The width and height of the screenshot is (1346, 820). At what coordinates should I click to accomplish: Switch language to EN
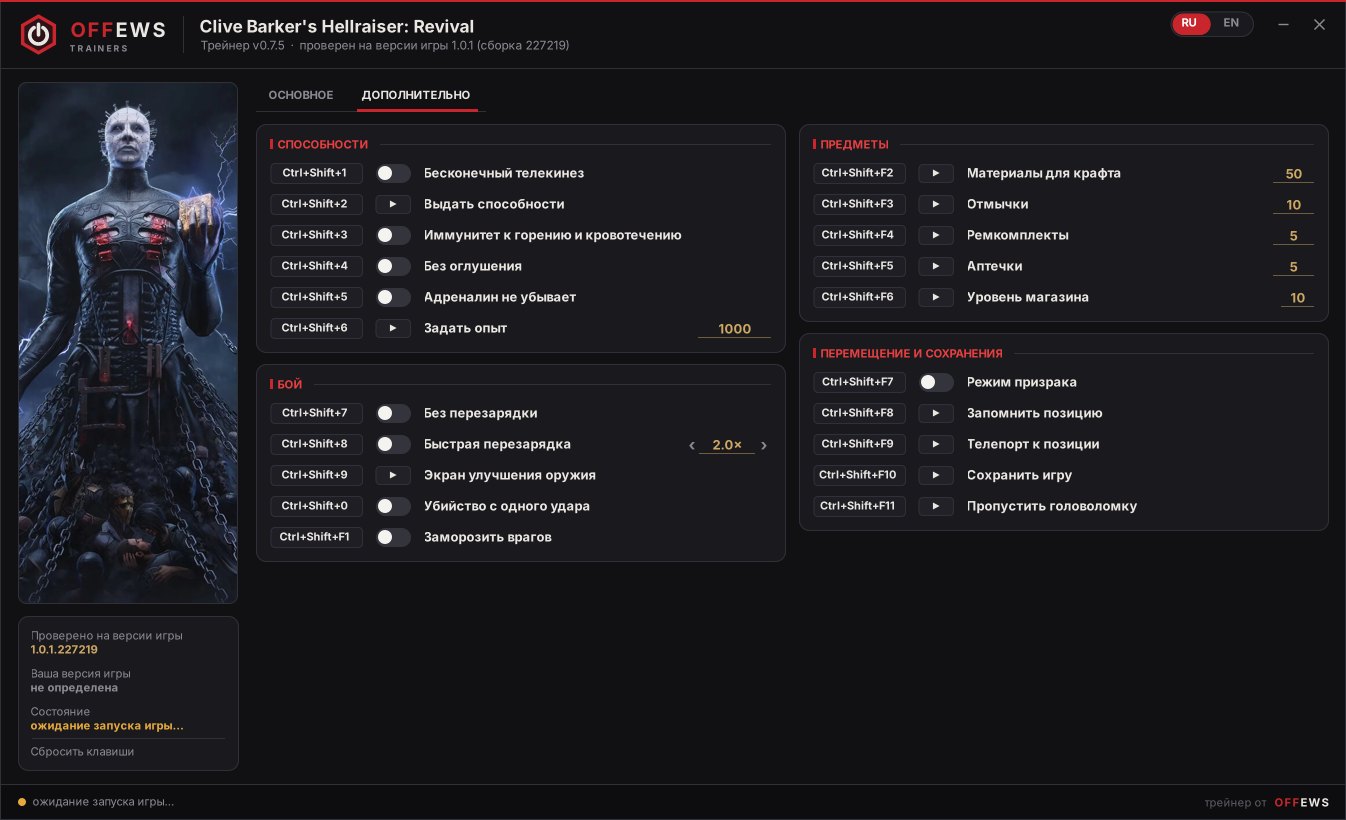click(1231, 23)
